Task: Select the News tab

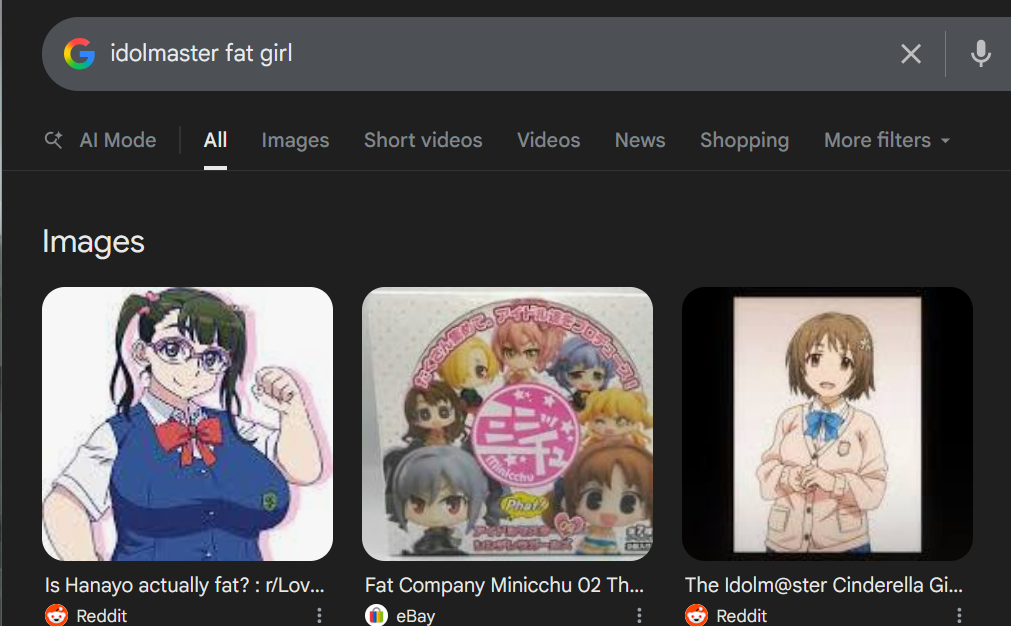Action: [640, 140]
